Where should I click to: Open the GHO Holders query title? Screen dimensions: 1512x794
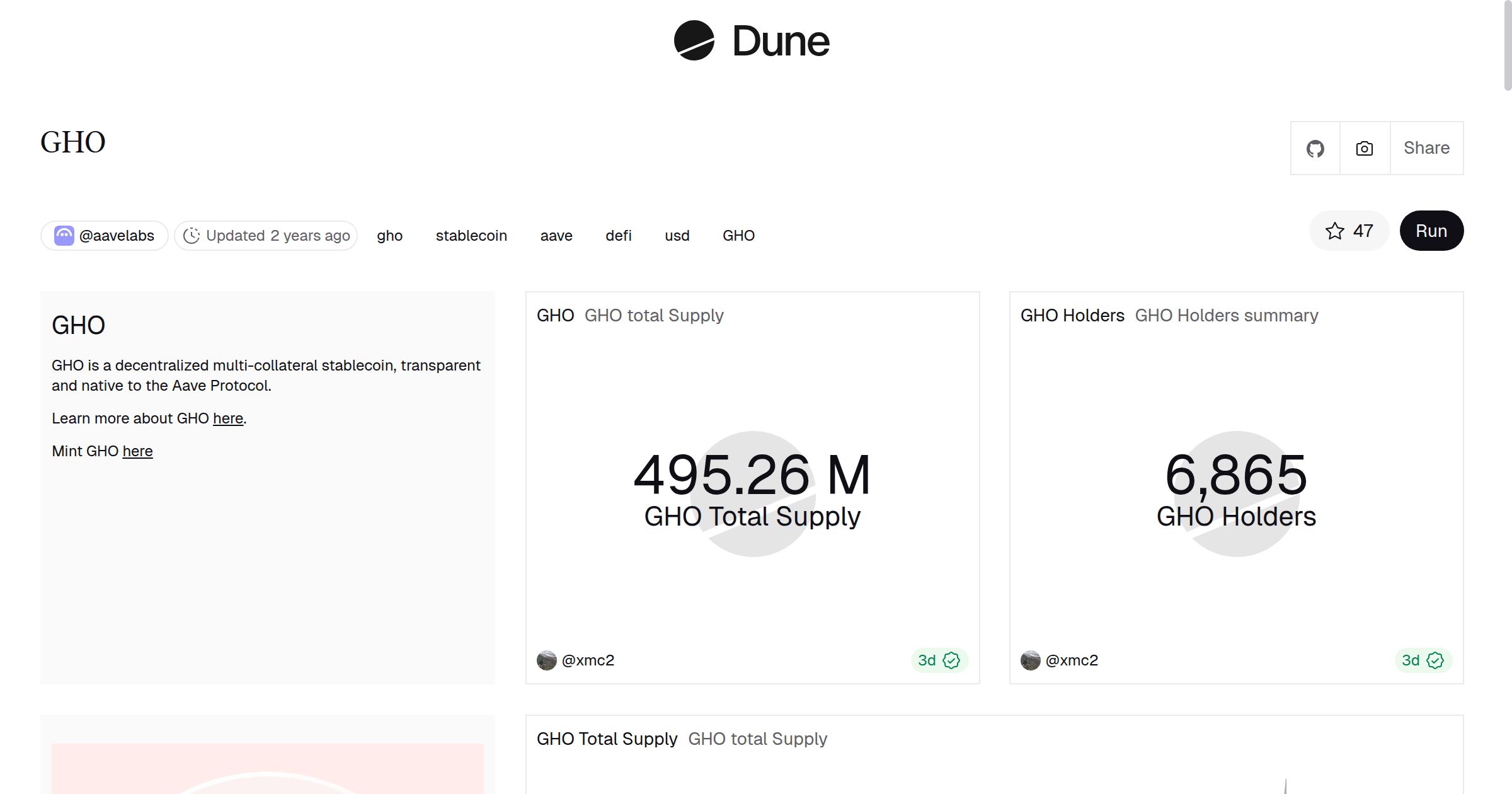(x=1072, y=315)
